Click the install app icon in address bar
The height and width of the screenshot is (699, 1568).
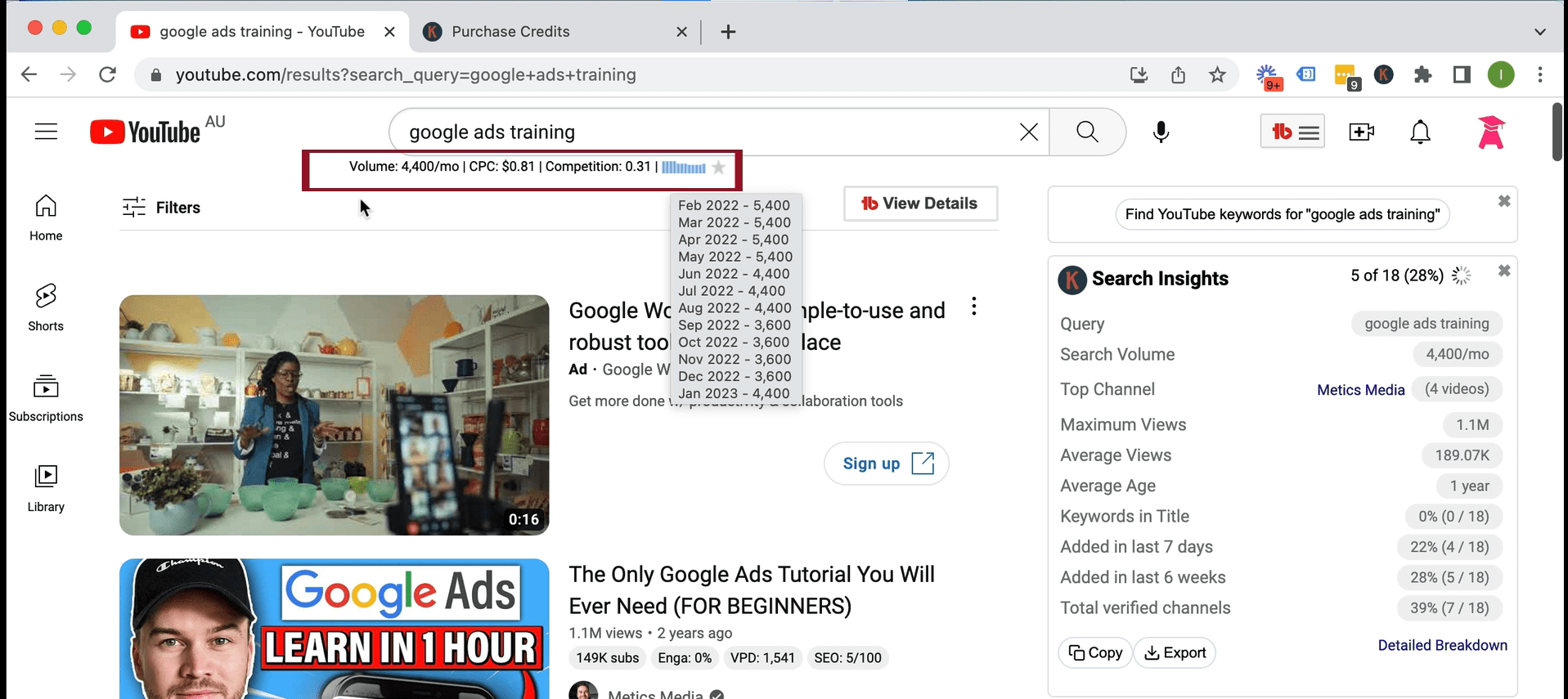coord(1139,74)
